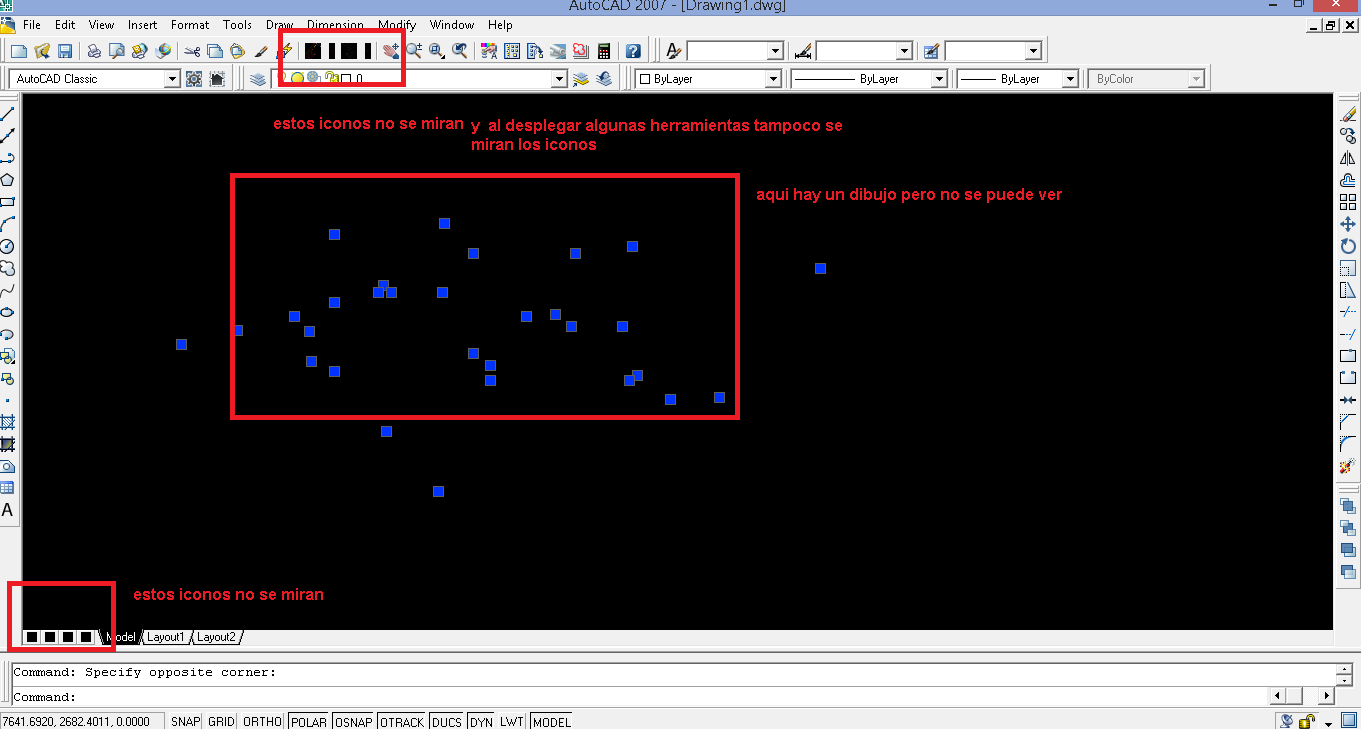Viewport: 1361px width, 729px height.
Task: Click the Command line input field
Action: pyautogui.click(x=640, y=696)
